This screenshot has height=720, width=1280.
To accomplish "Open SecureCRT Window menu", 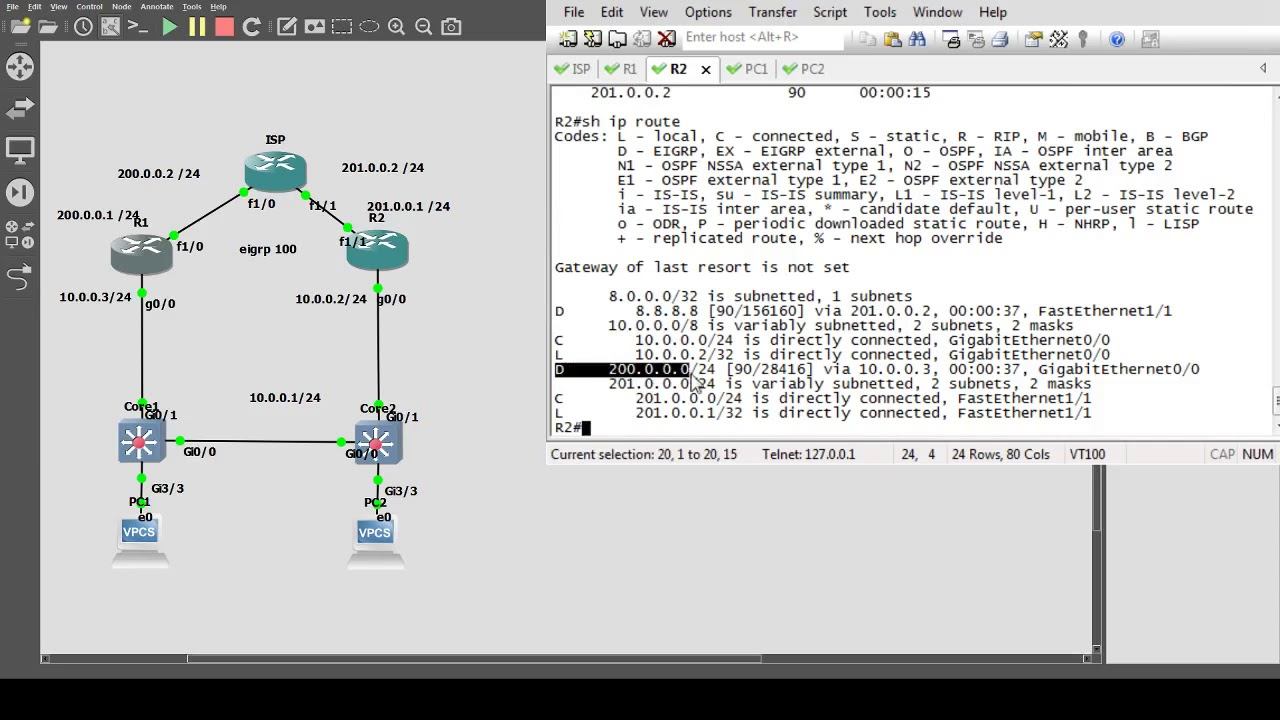I will pos(937,12).
